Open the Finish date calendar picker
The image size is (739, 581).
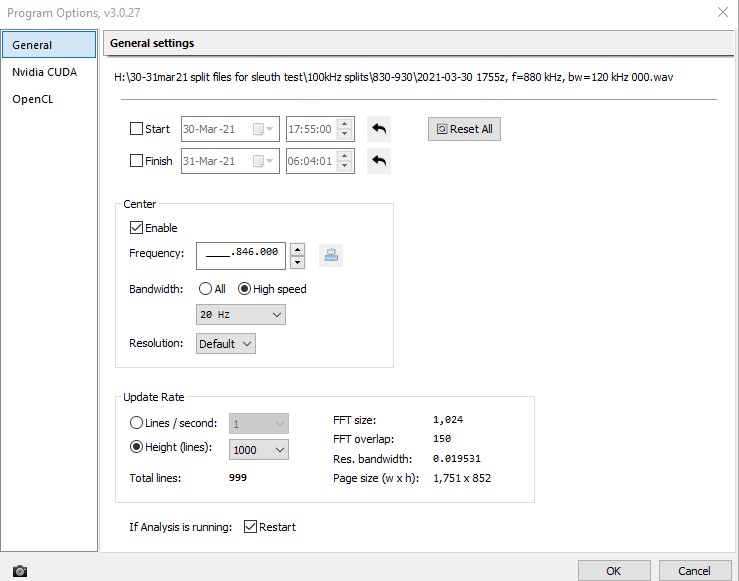pyautogui.click(x=262, y=161)
